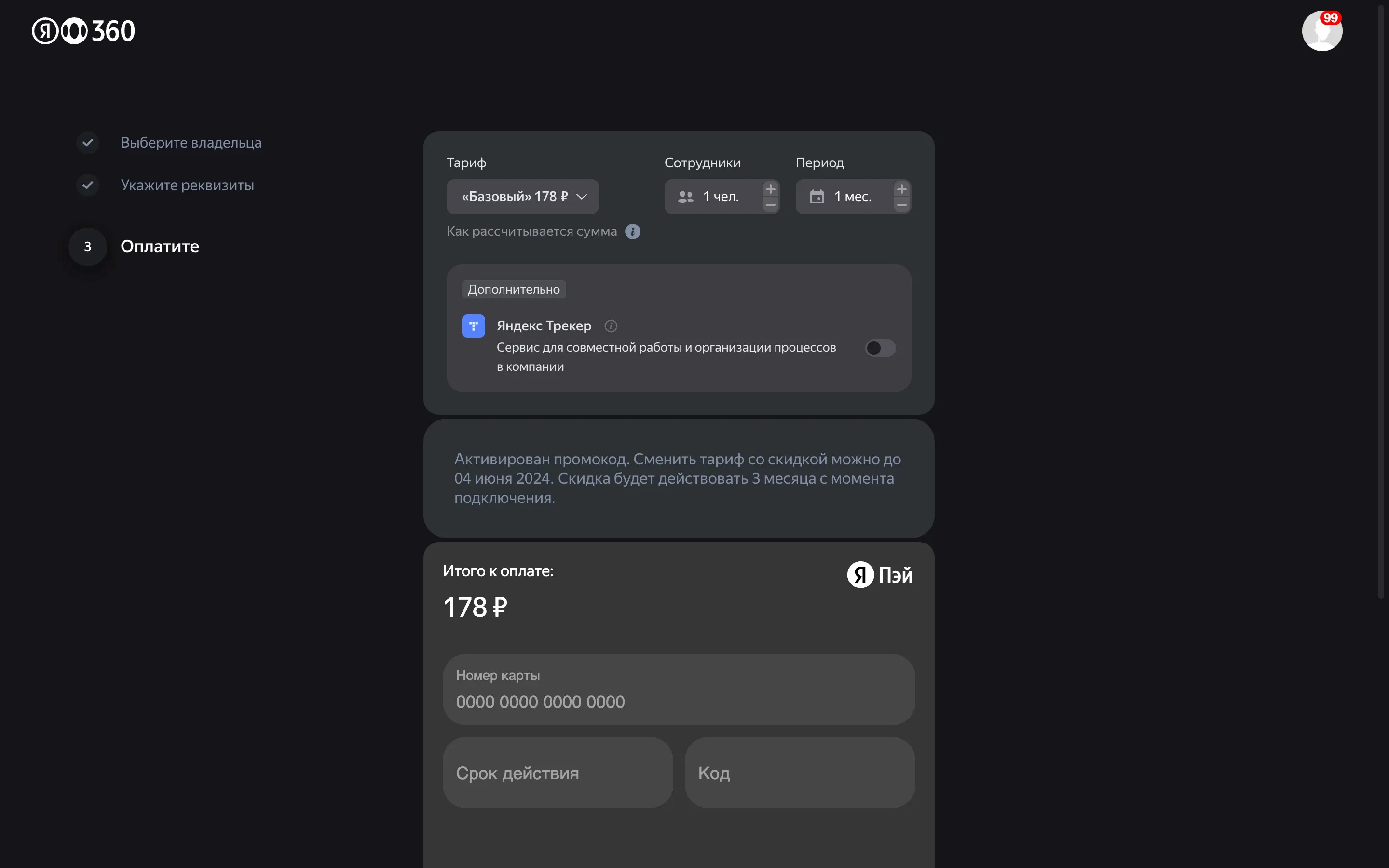Go to step Выберите владельца

[191, 142]
